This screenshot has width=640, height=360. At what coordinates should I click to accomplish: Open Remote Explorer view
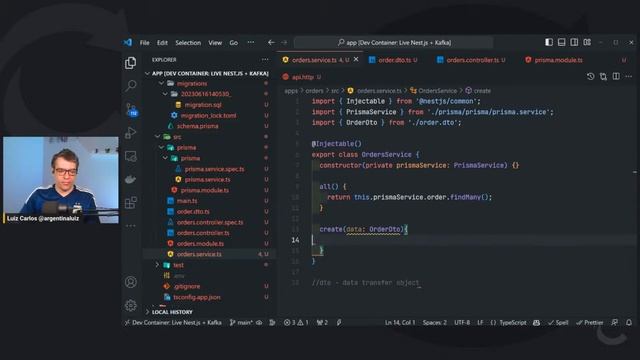pyautogui.click(x=131, y=156)
